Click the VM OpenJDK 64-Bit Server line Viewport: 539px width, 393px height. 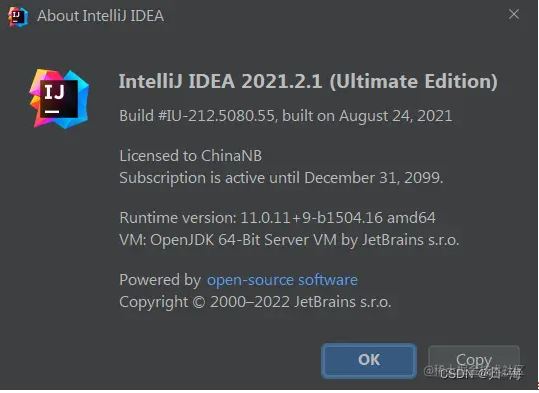click(x=289, y=240)
